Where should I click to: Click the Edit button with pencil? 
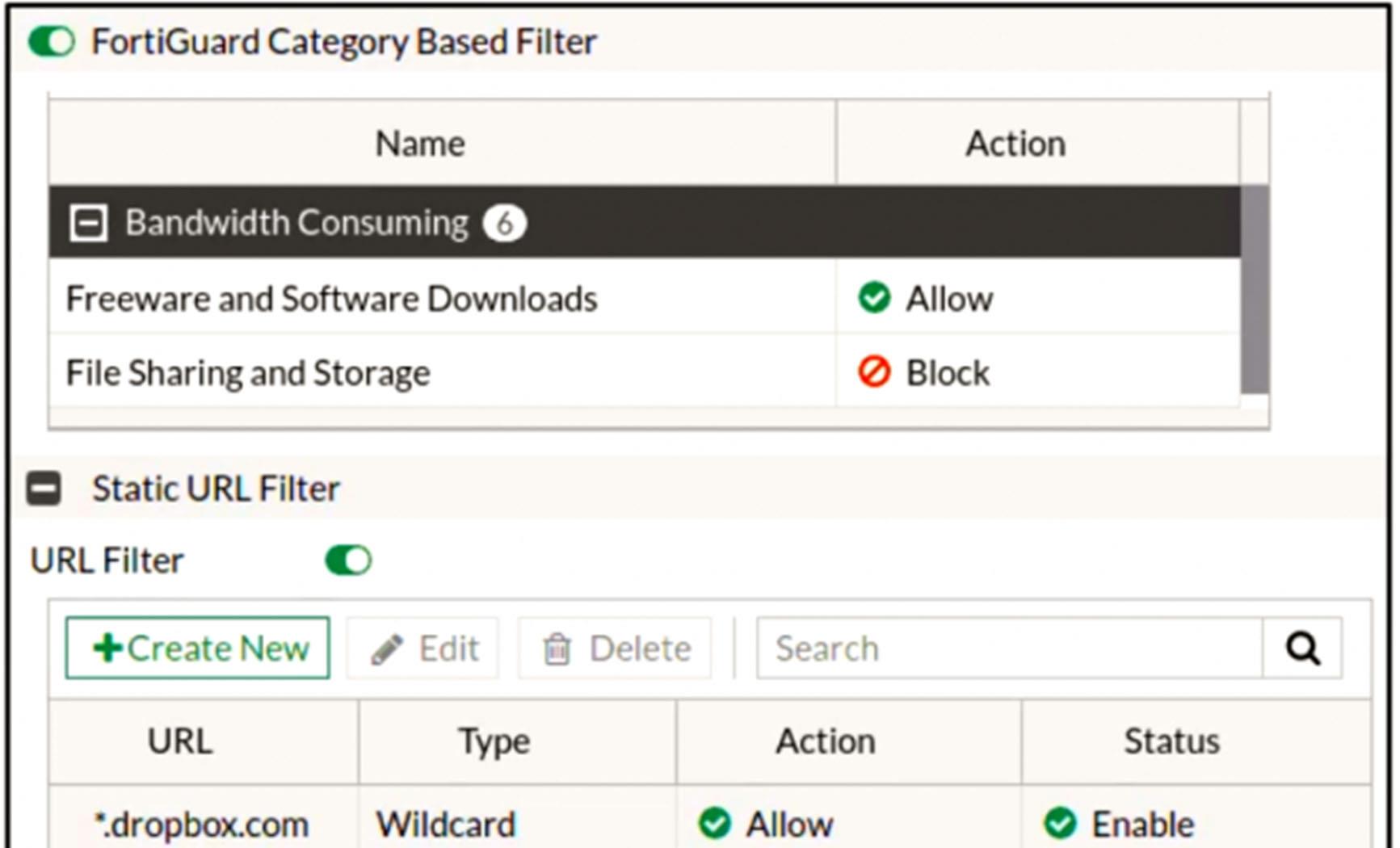[x=423, y=649]
